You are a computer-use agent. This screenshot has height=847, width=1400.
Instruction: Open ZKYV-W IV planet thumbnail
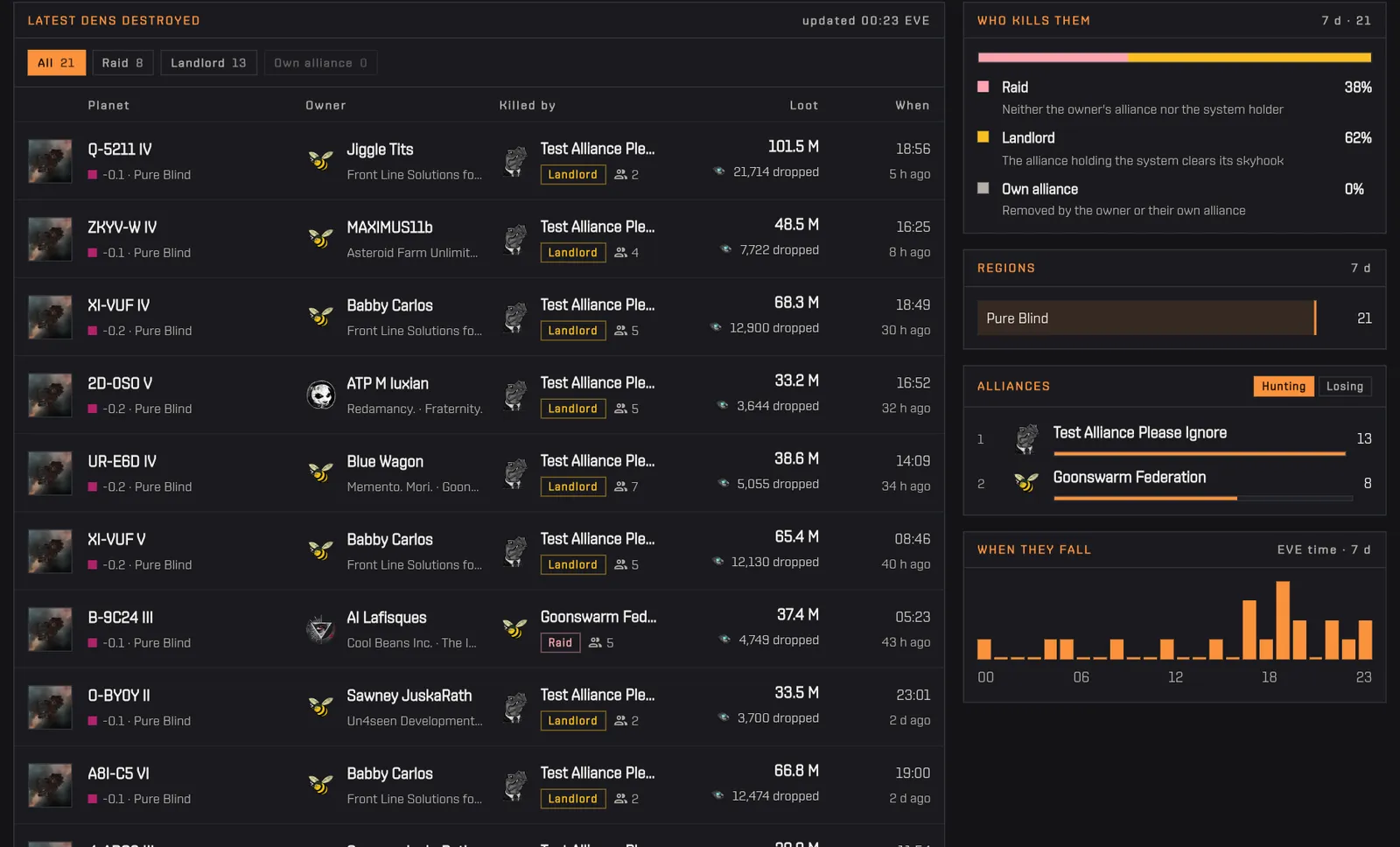pyautogui.click(x=50, y=239)
